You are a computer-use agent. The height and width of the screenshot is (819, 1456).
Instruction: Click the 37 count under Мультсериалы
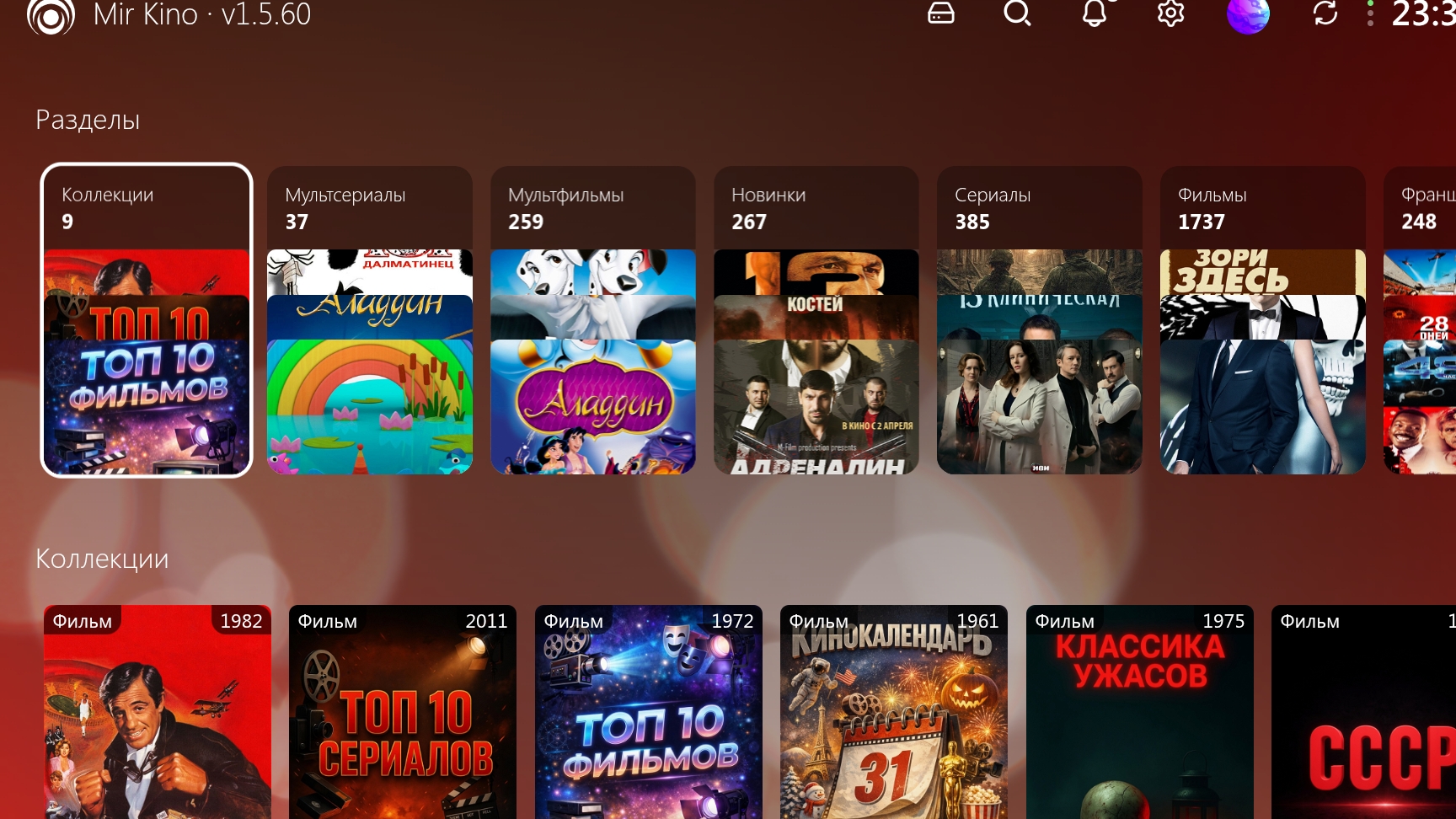(x=297, y=222)
